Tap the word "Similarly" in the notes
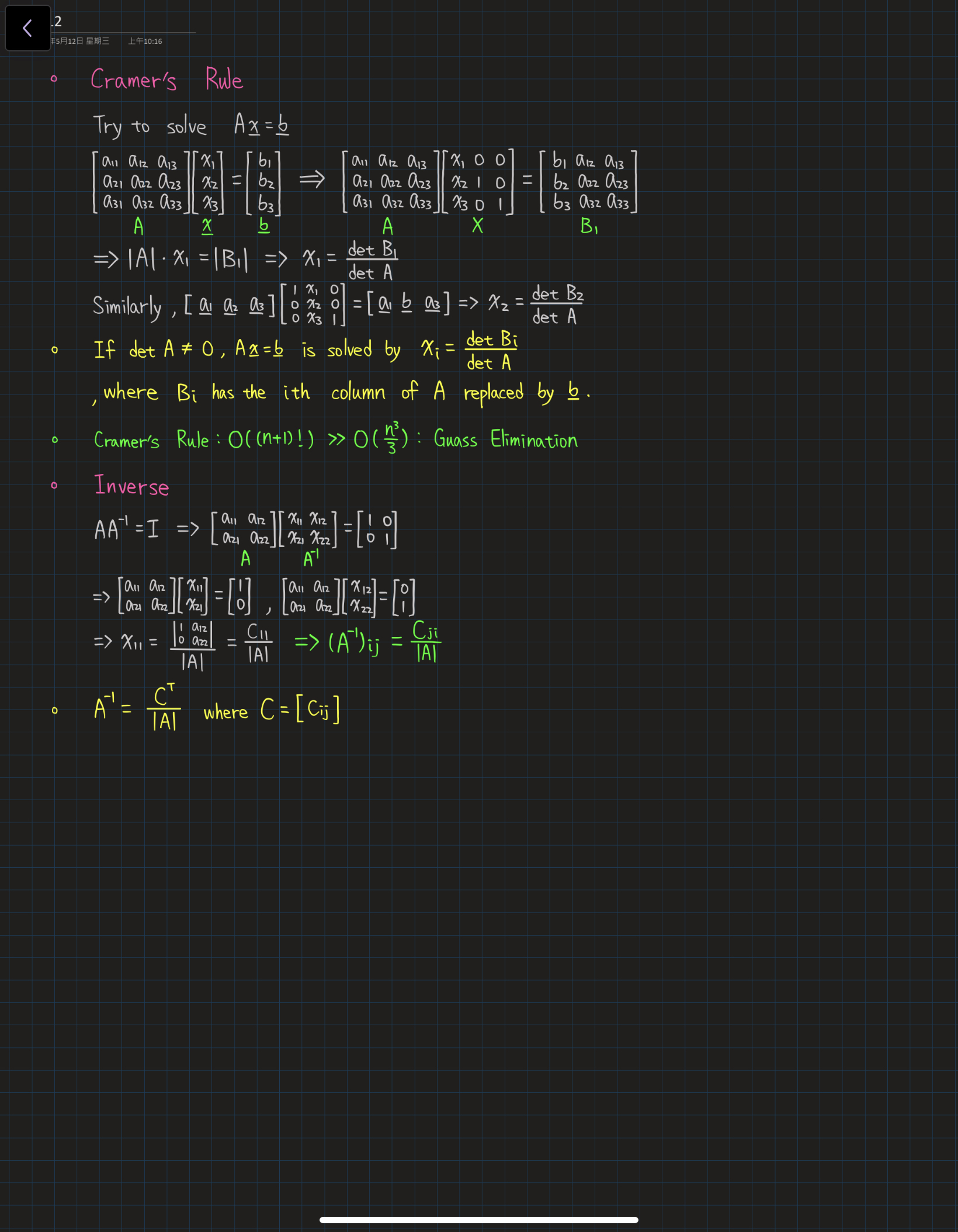Screen dimensions: 958x1232 [x=127, y=306]
